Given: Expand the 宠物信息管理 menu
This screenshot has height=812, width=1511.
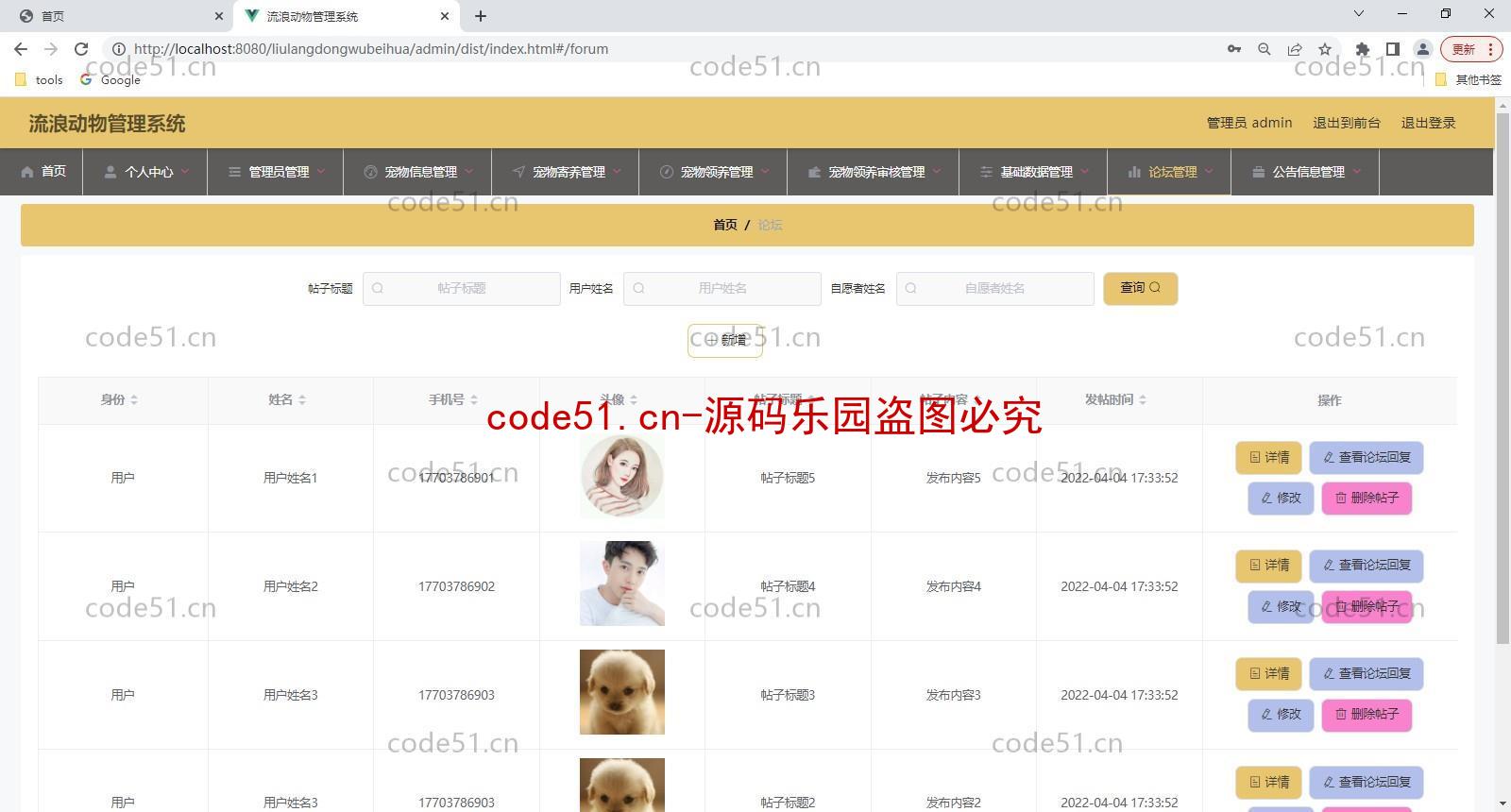Looking at the screenshot, I should coord(418,172).
